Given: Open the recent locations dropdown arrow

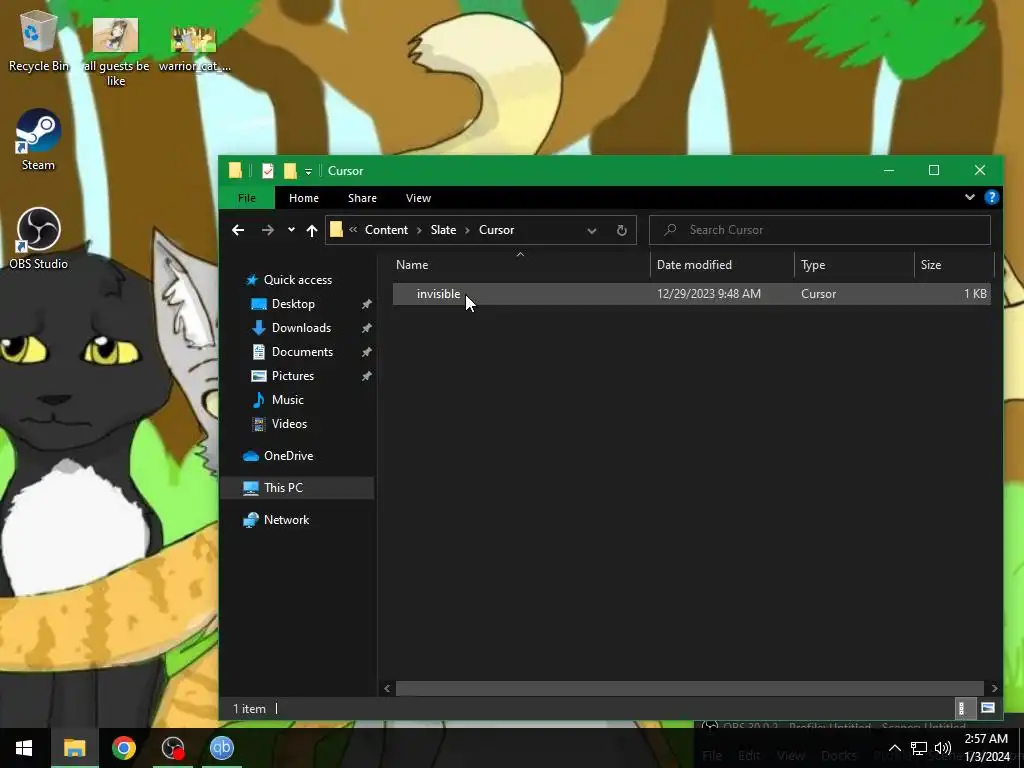Looking at the screenshot, I should [x=291, y=230].
